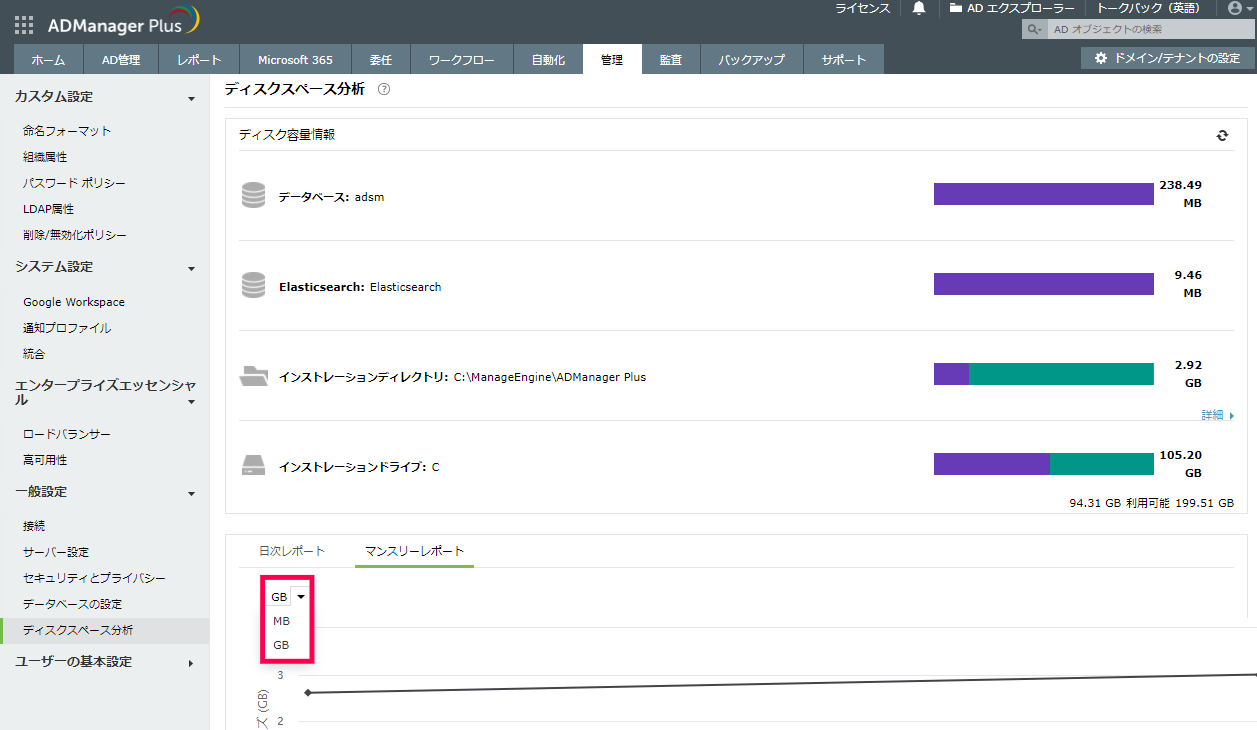
Task: Open the レポート tab
Action: [x=199, y=60]
